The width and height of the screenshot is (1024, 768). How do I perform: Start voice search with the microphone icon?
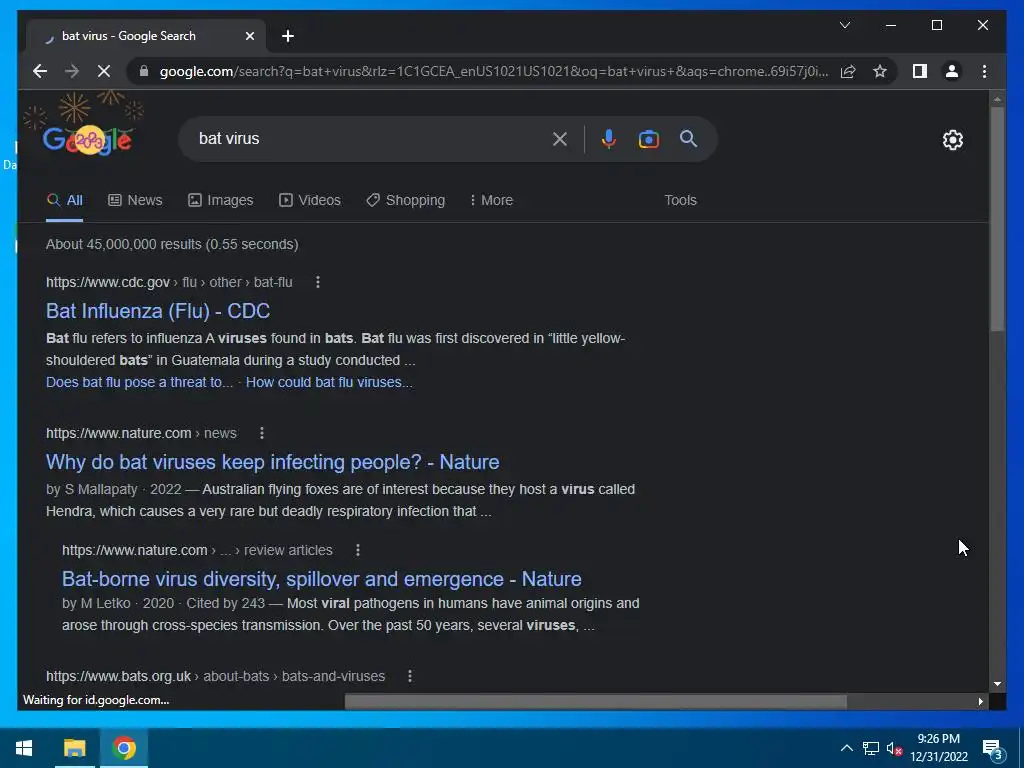[609, 138]
